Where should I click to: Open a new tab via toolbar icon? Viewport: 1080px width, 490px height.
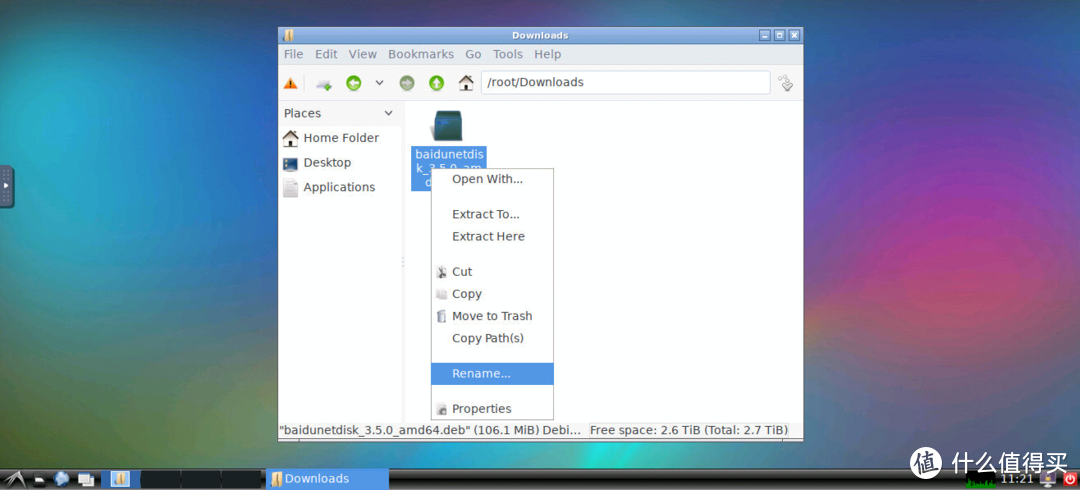[x=324, y=83]
